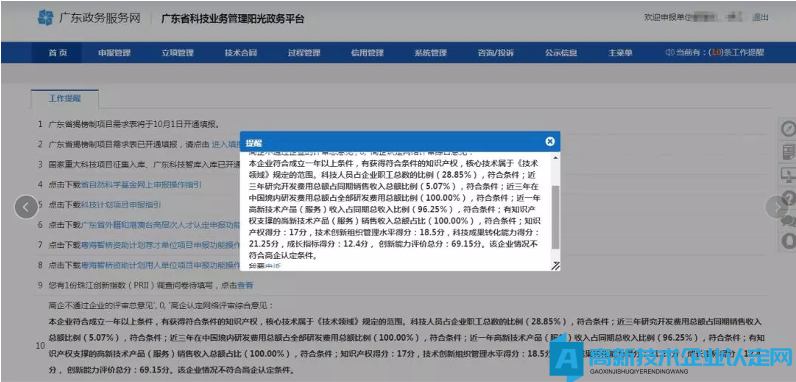Image resolution: width=796 pixels, height=382 pixels.
Task: Click 进入填报 link in row 2
Action: click(x=225, y=144)
